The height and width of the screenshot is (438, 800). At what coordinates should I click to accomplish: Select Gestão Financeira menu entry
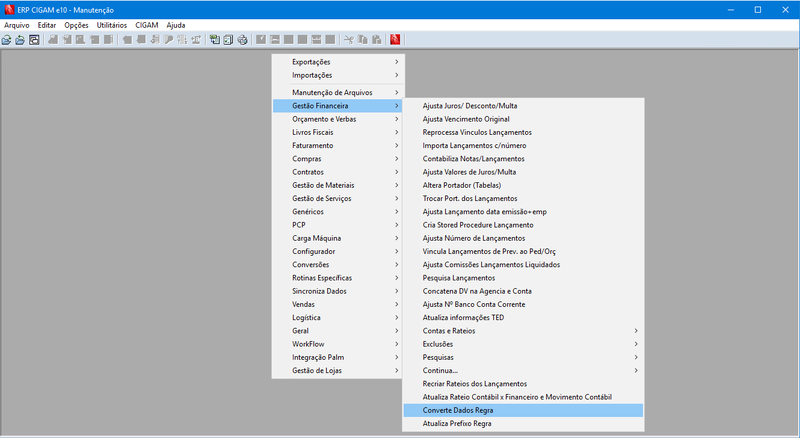(337, 106)
